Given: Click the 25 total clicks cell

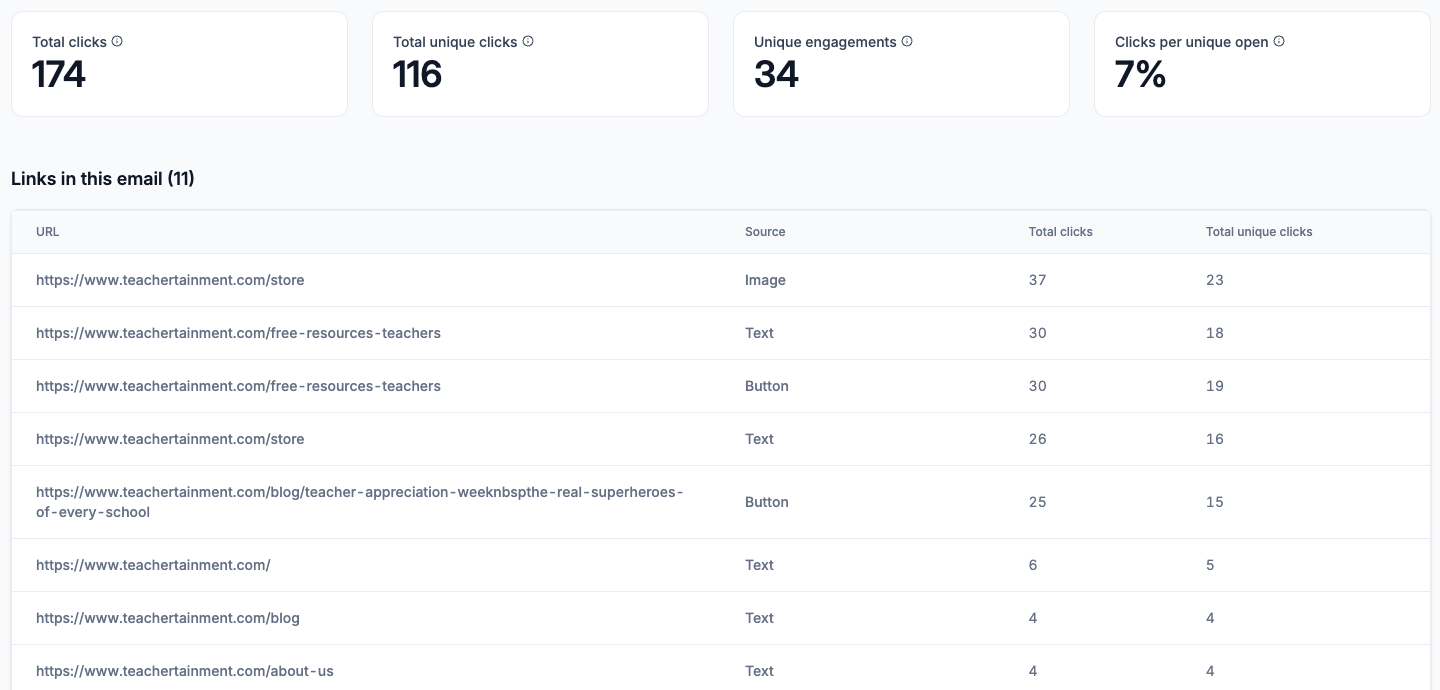Looking at the screenshot, I should pyautogui.click(x=1038, y=502).
